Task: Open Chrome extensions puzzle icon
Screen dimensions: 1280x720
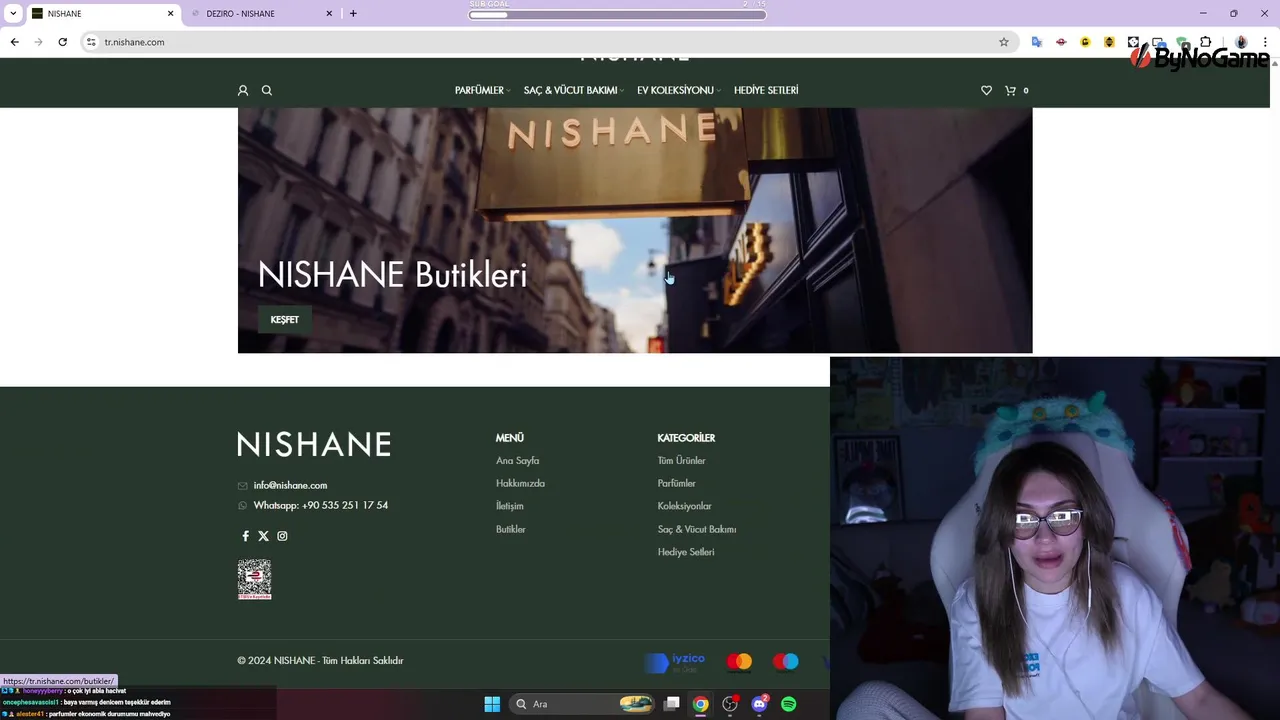Action: (1205, 42)
